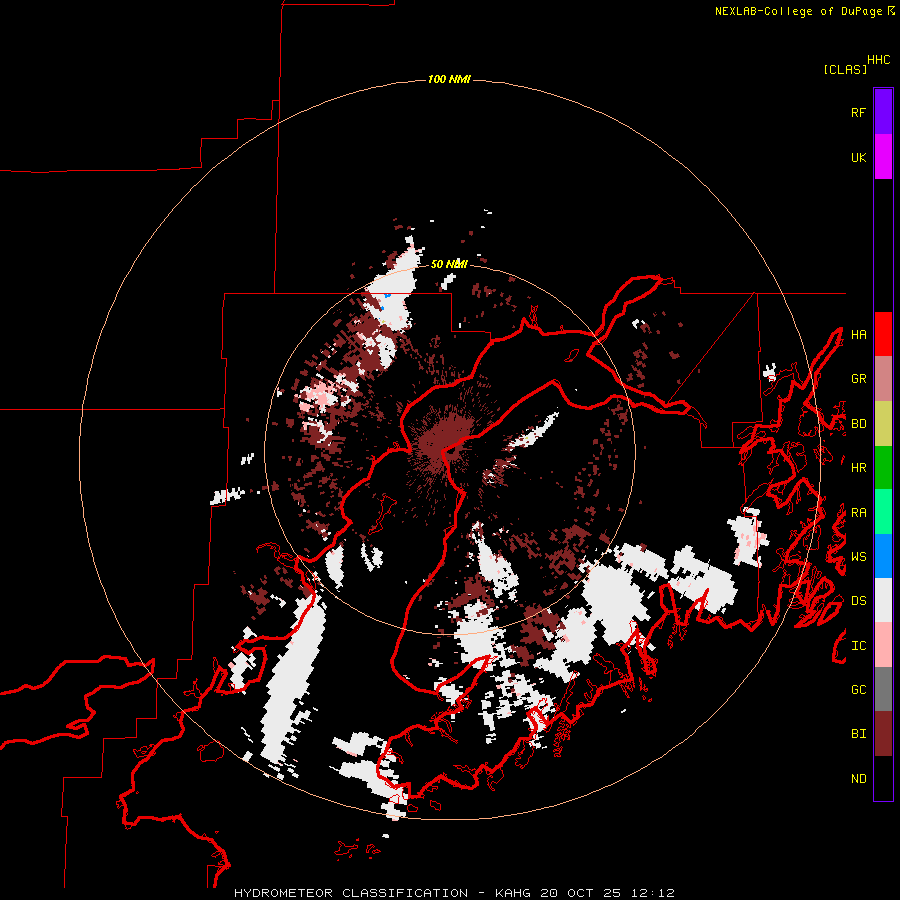Select the GR legend color block
Screen dimensions: 900x900
[x=883, y=379]
